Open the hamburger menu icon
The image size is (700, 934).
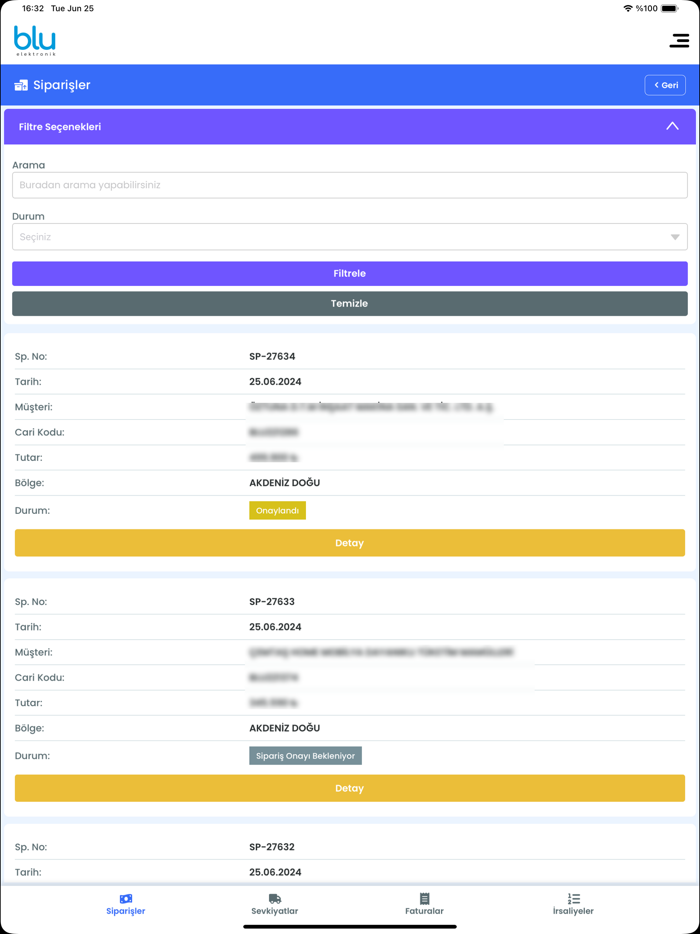point(679,41)
